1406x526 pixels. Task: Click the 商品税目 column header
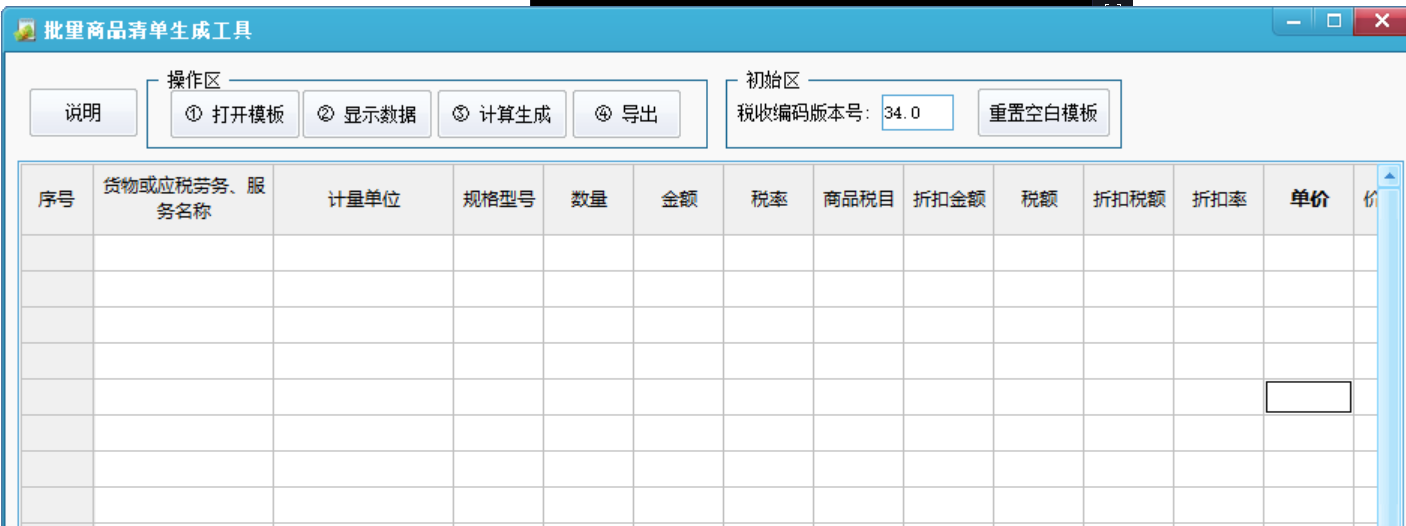pyautogui.click(x=858, y=199)
